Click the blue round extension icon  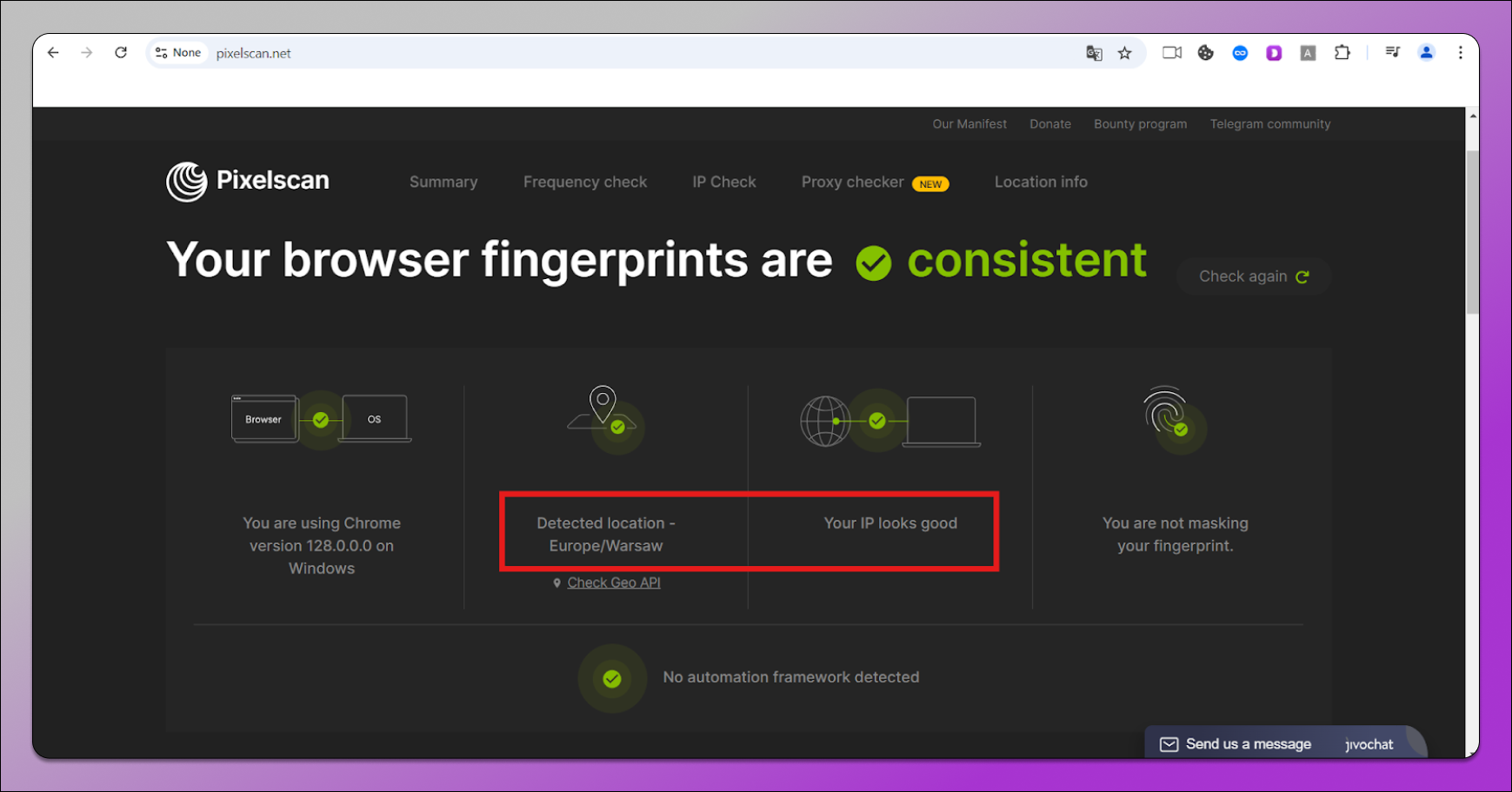pyautogui.click(x=1240, y=53)
